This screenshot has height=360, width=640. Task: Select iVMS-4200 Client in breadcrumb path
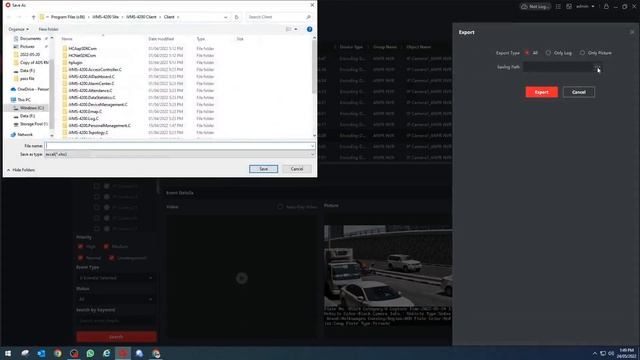(x=141, y=17)
